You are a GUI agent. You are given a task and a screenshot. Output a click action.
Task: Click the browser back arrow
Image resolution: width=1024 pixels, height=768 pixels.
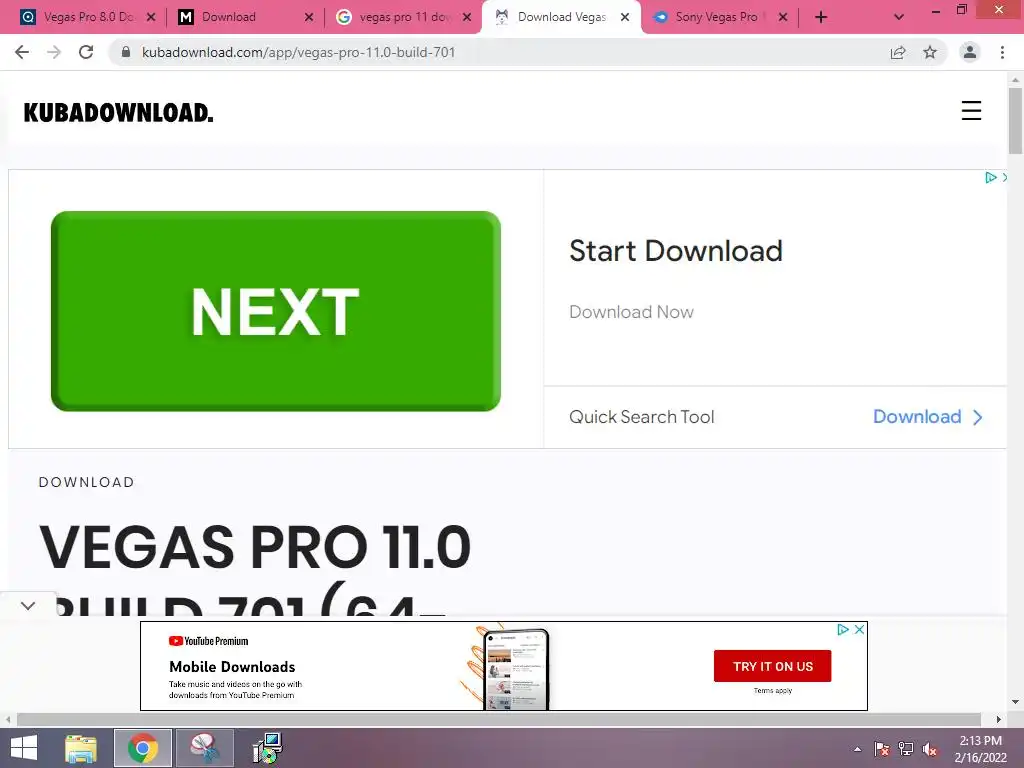click(22, 52)
